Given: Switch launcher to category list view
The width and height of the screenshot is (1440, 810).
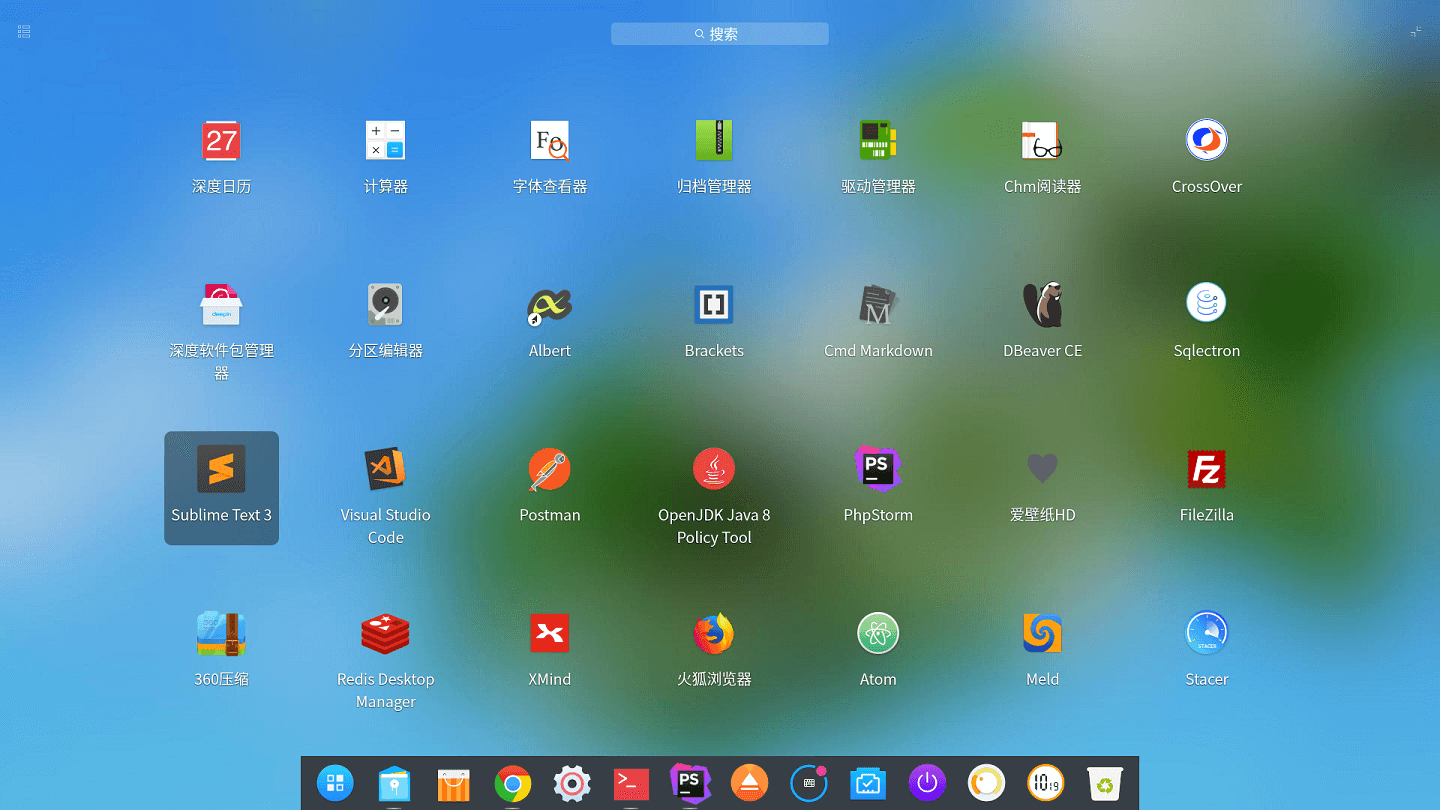Looking at the screenshot, I should point(24,32).
